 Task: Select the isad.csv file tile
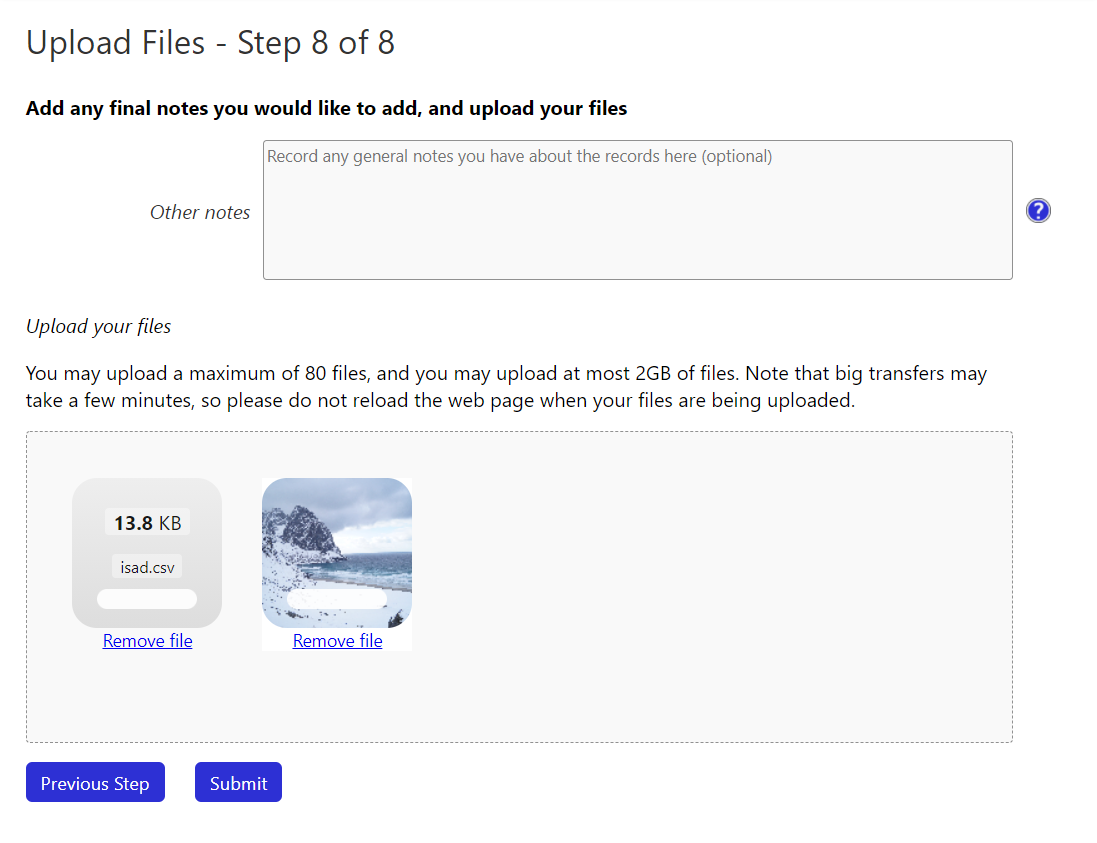147,553
